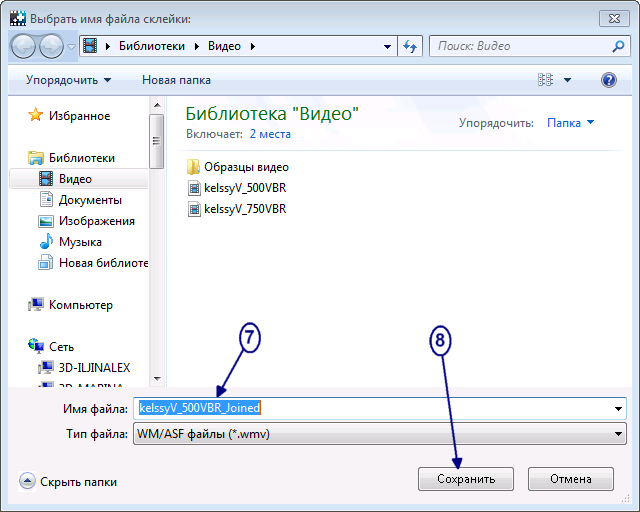Open the 2 места library locations link

tap(270, 134)
